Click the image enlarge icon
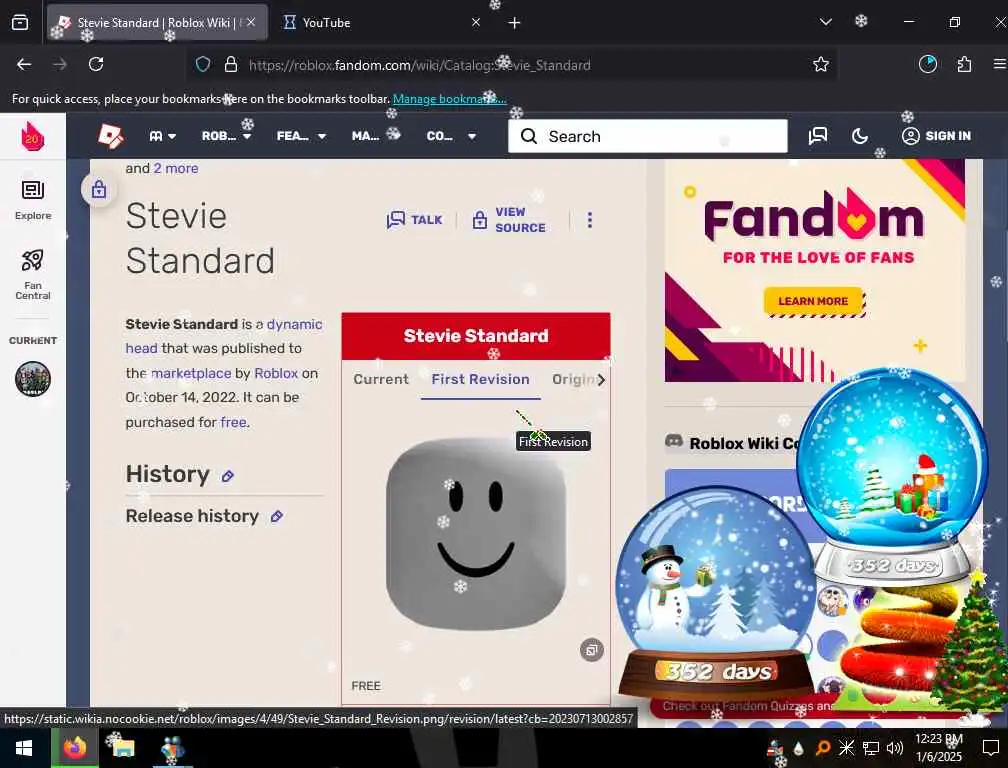Screen dimensions: 1008x768 (x=591, y=650)
